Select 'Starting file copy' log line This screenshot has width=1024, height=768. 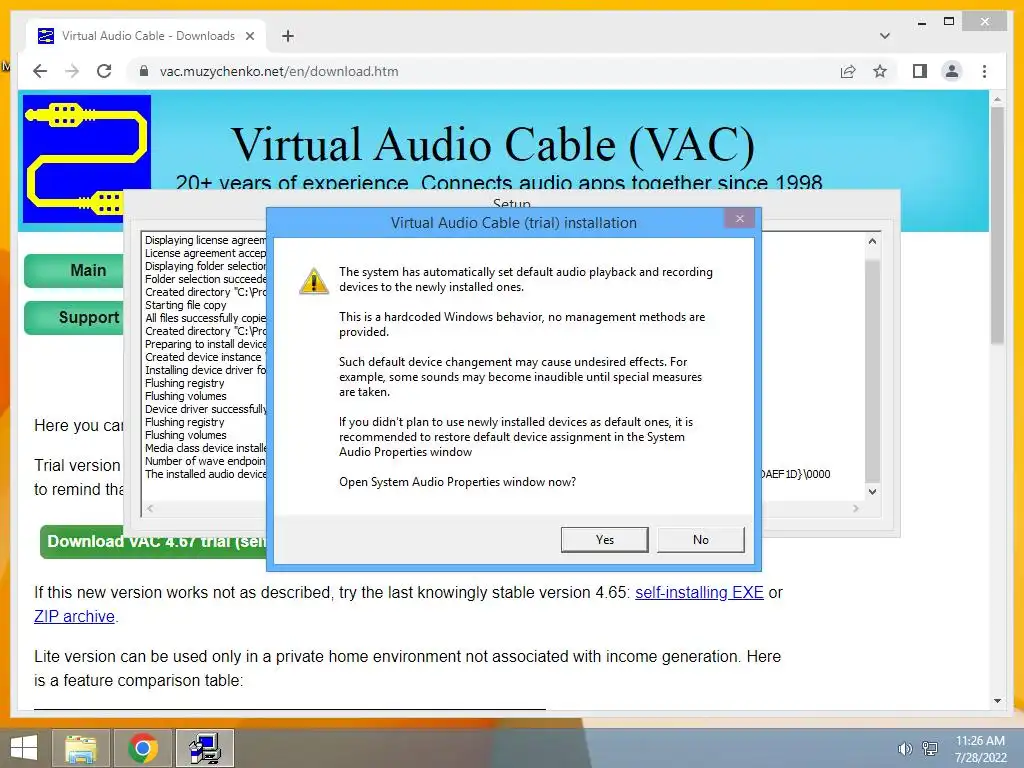185,305
